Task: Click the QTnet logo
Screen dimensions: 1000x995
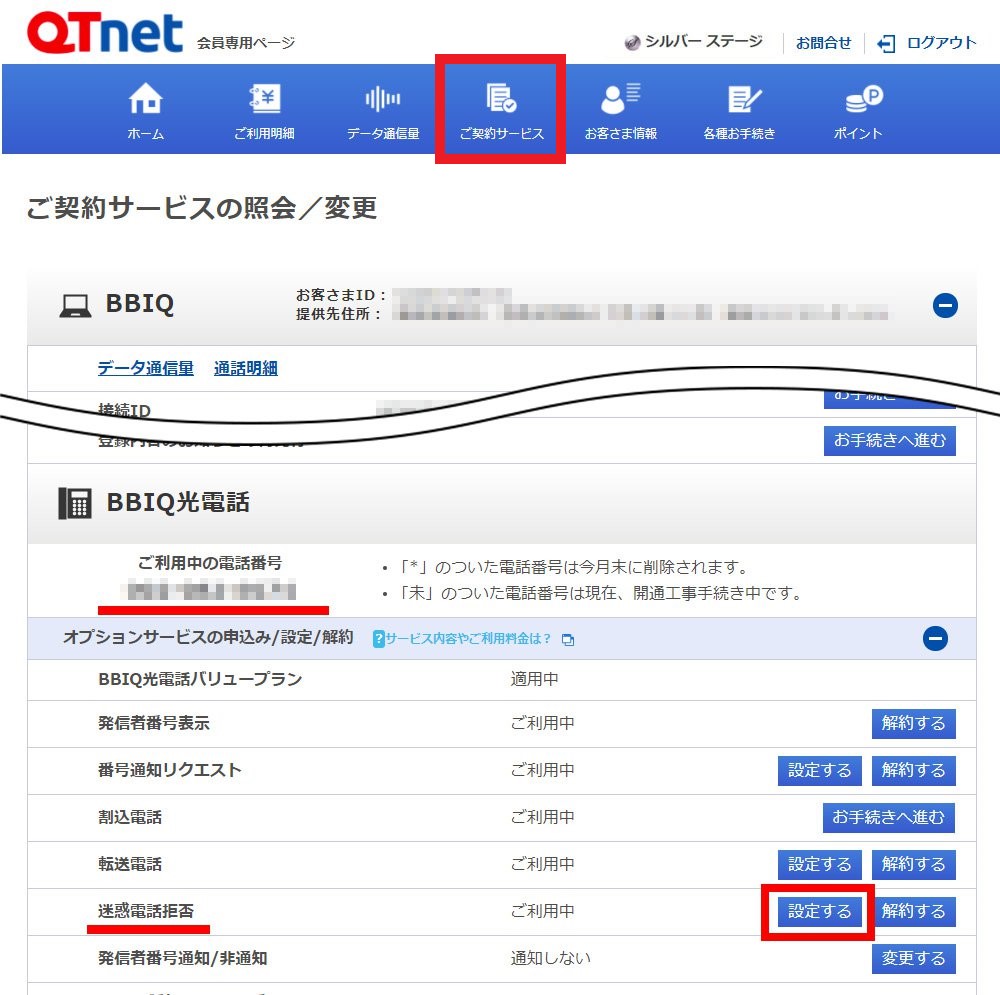Action: (x=105, y=33)
